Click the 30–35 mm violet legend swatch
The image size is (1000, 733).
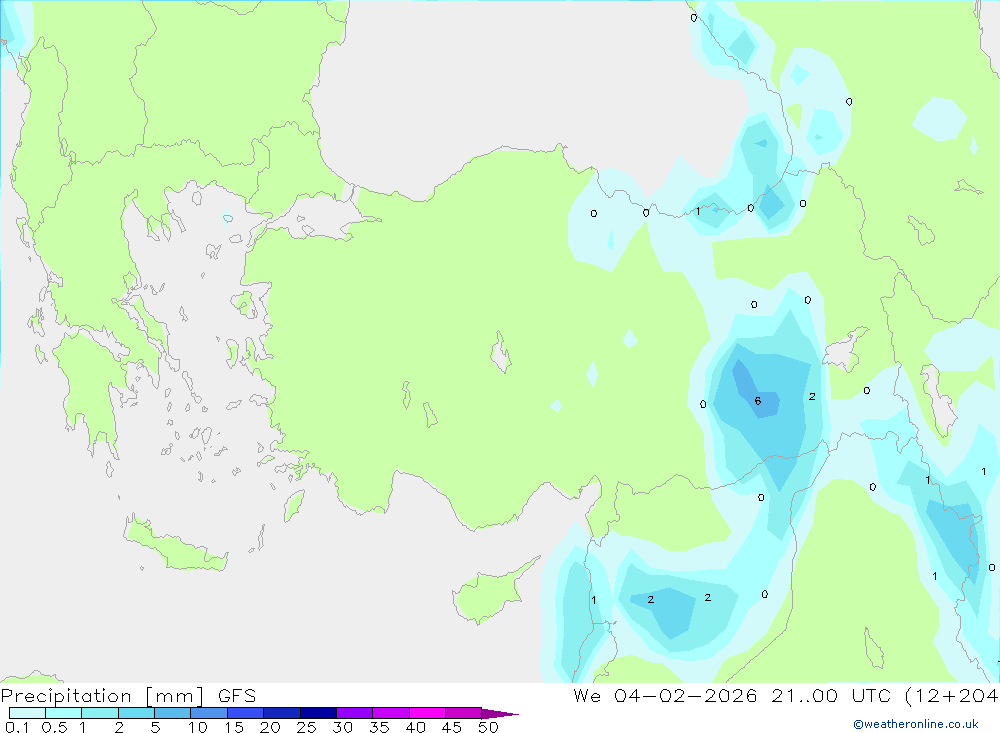355,713
